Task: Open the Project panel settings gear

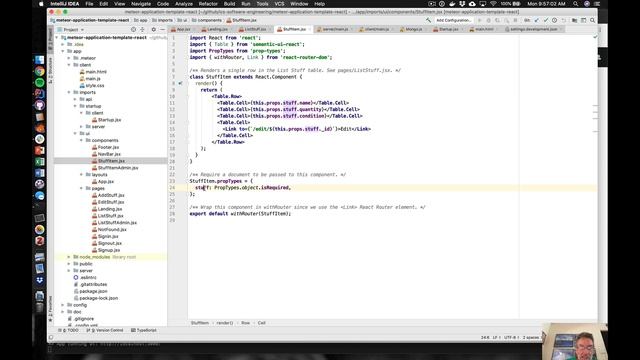Action: pyautogui.click(x=153, y=29)
